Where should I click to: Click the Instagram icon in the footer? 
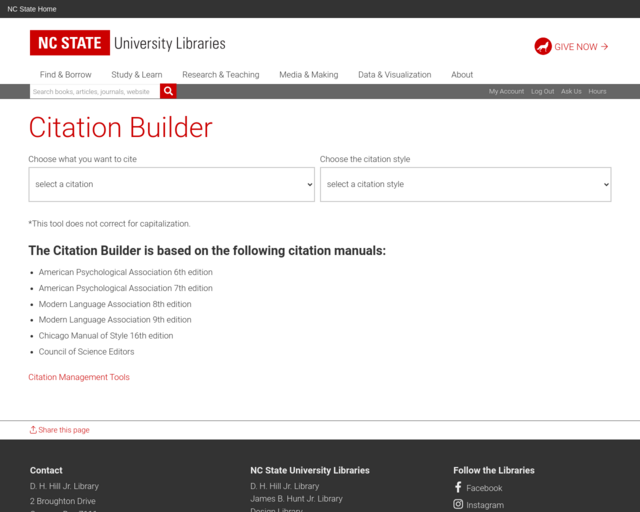tap(458, 504)
